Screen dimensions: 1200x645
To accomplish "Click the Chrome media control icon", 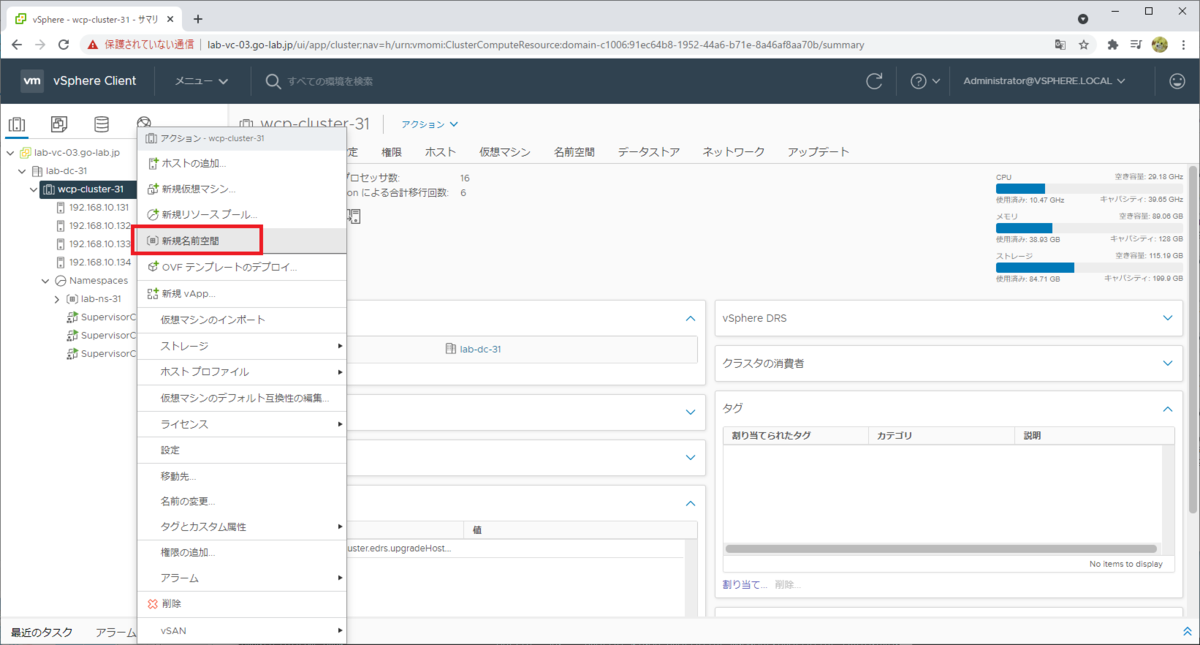I will pos(1136,45).
